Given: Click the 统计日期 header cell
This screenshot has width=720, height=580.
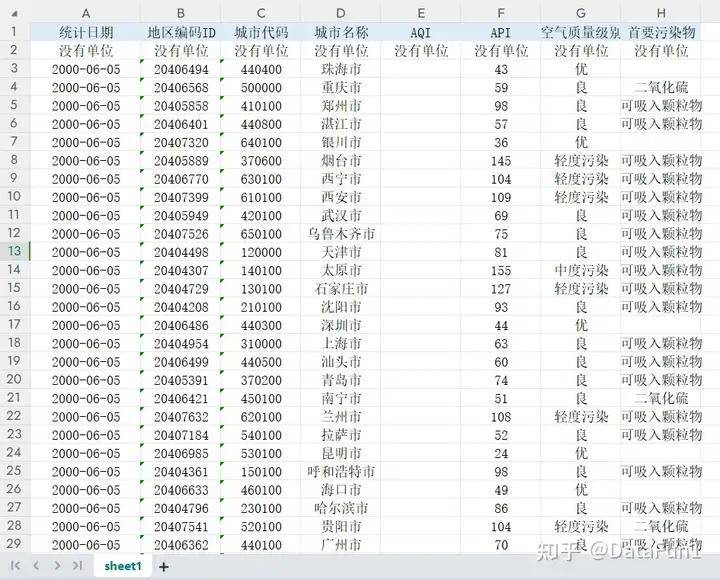Looking at the screenshot, I should (85, 32).
